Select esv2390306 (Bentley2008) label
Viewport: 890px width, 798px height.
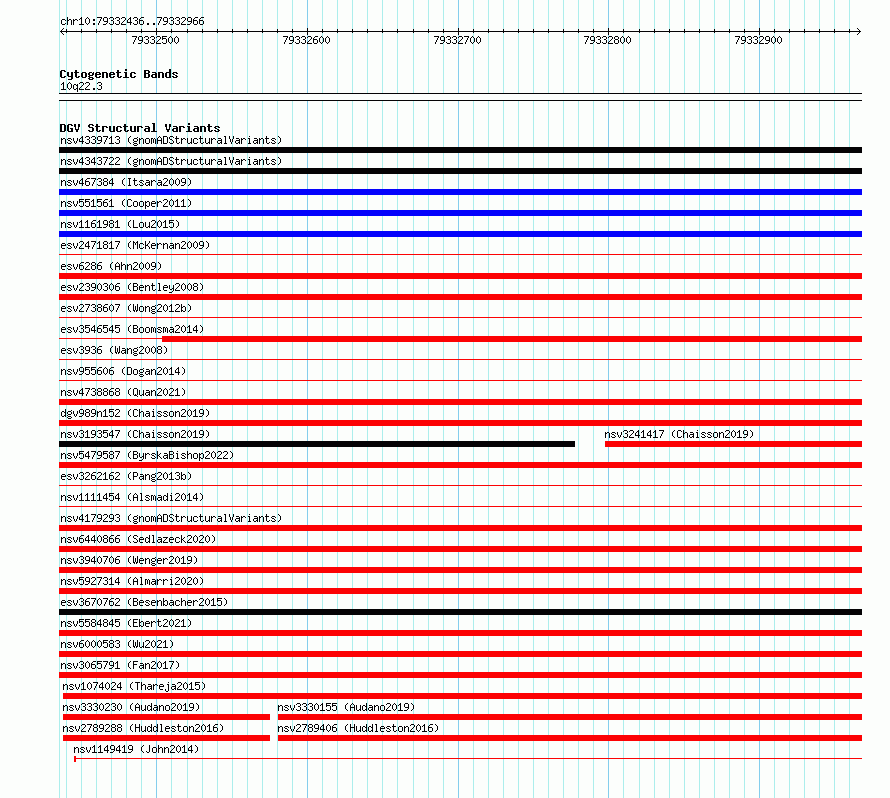coord(132,287)
